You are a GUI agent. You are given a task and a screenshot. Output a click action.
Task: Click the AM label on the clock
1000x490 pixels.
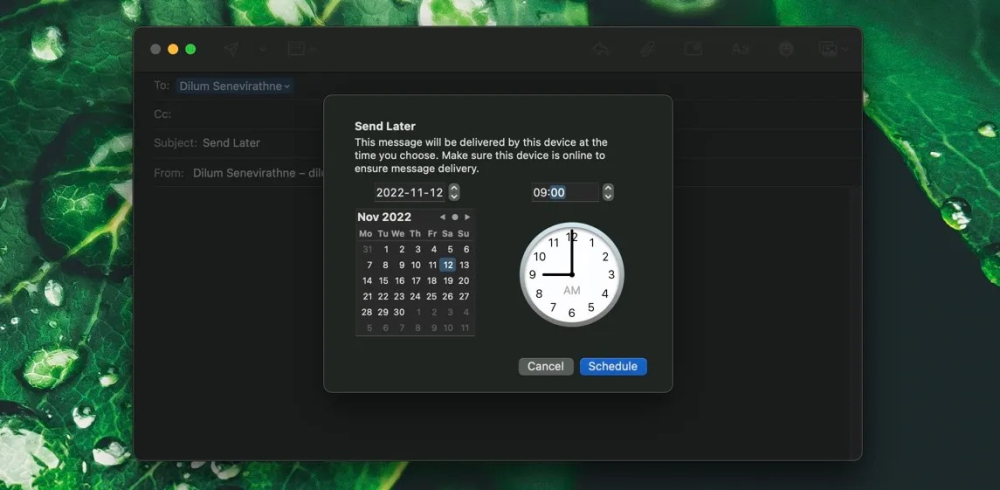coord(572,290)
